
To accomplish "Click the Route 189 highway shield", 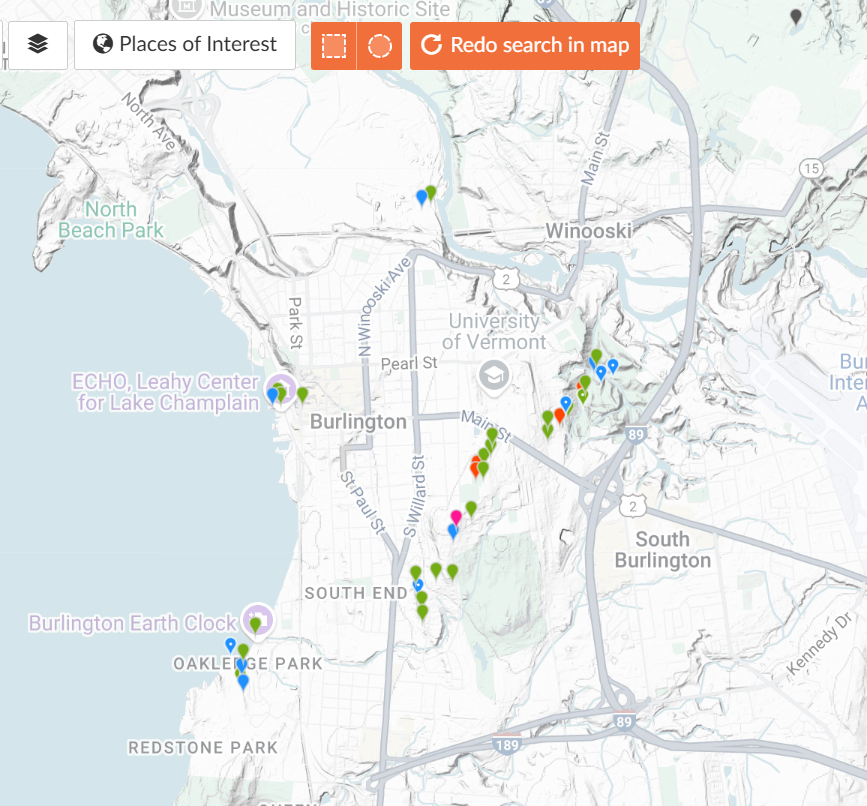I will [507, 744].
